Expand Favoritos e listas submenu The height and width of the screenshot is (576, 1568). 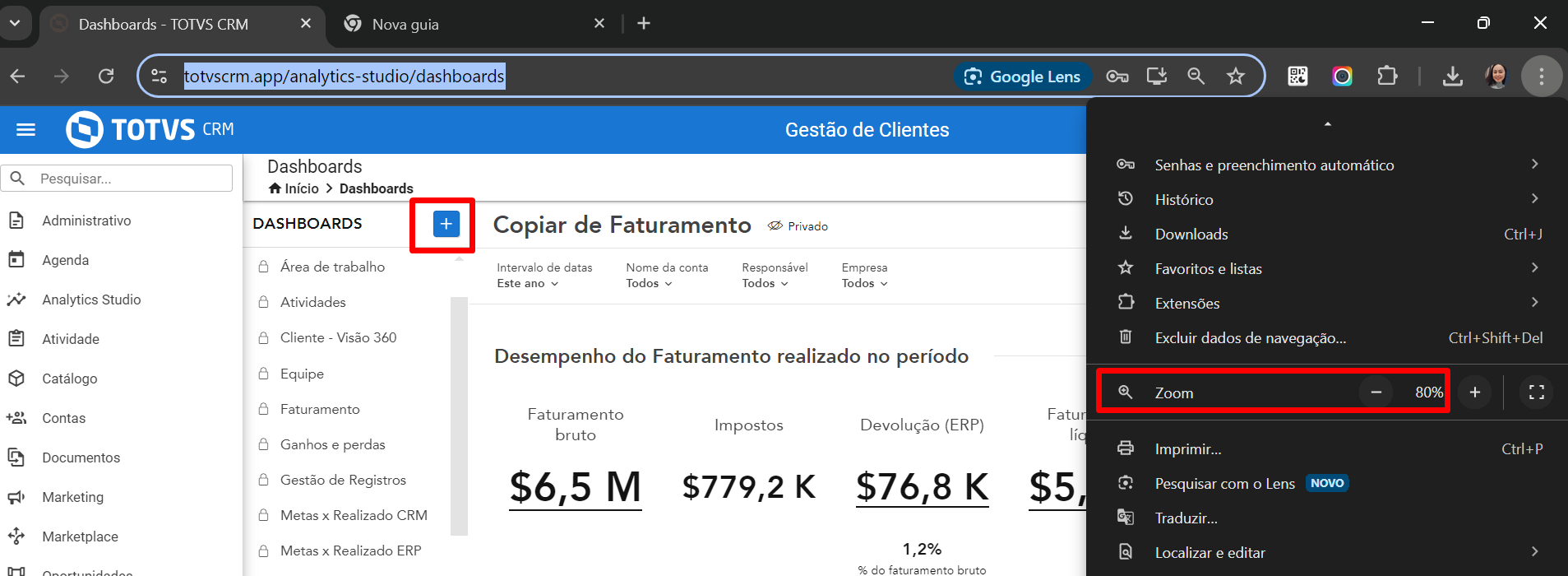pos(1327,268)
